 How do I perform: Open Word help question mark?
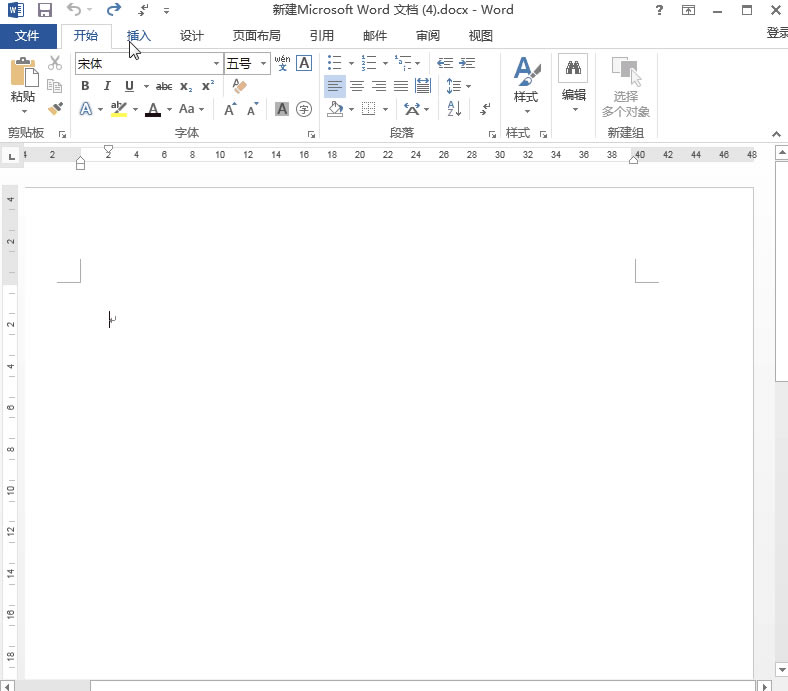pos(659,10)
